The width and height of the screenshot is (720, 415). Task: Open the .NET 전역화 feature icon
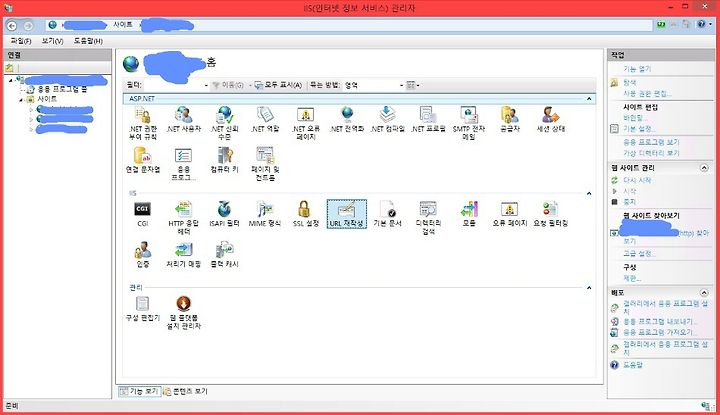point(347,119)
